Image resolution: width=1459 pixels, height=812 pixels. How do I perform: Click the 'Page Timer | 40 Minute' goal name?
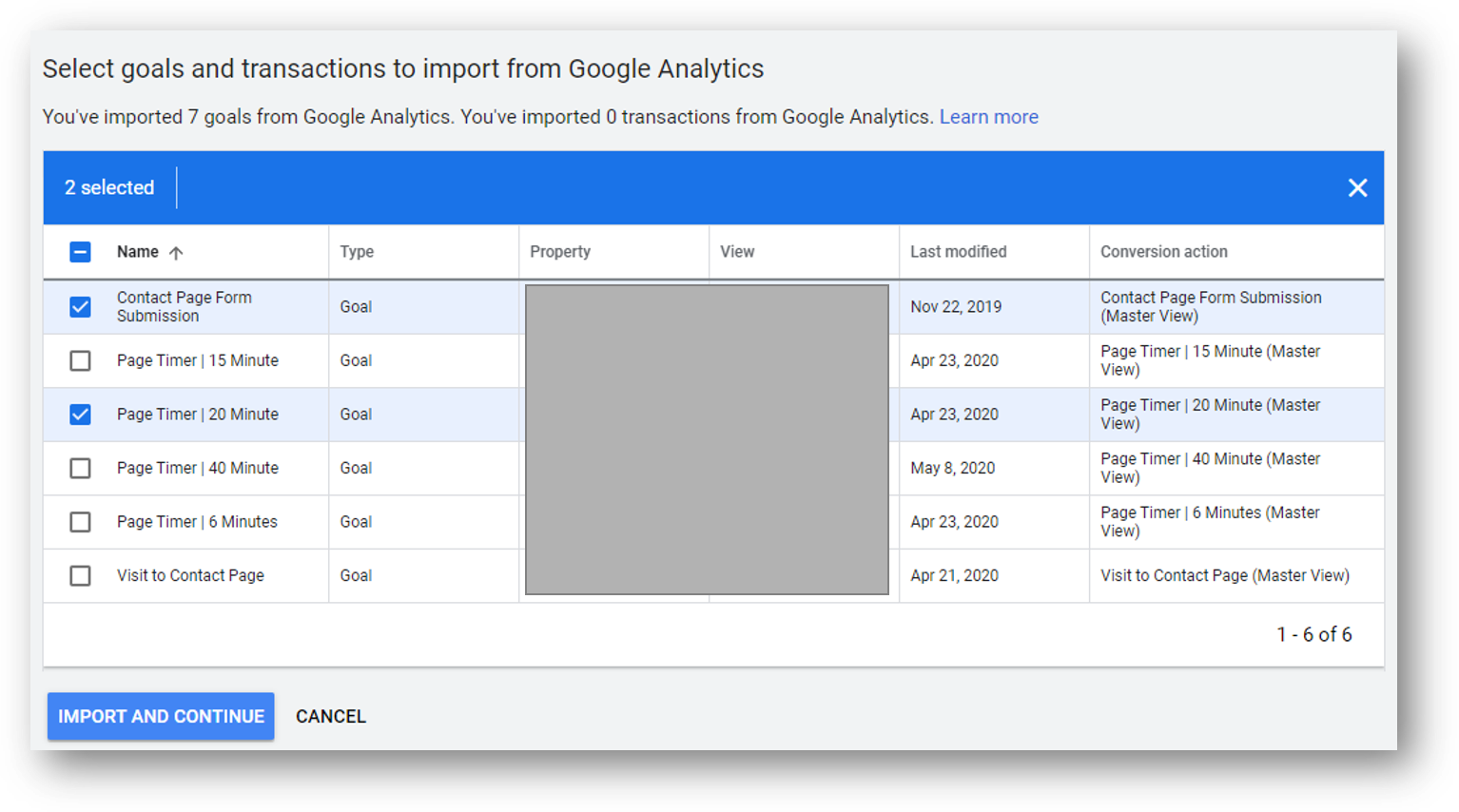198,469
